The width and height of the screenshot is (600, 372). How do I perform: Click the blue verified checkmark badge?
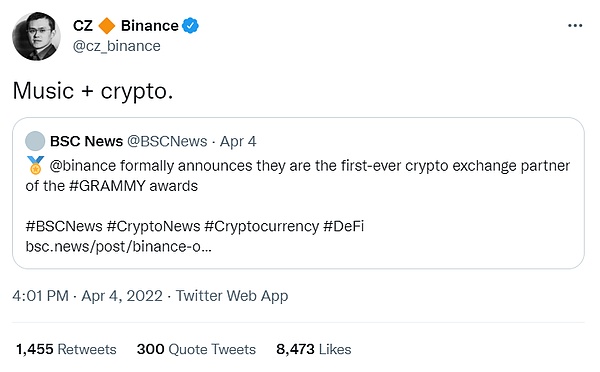coord(190,26)
